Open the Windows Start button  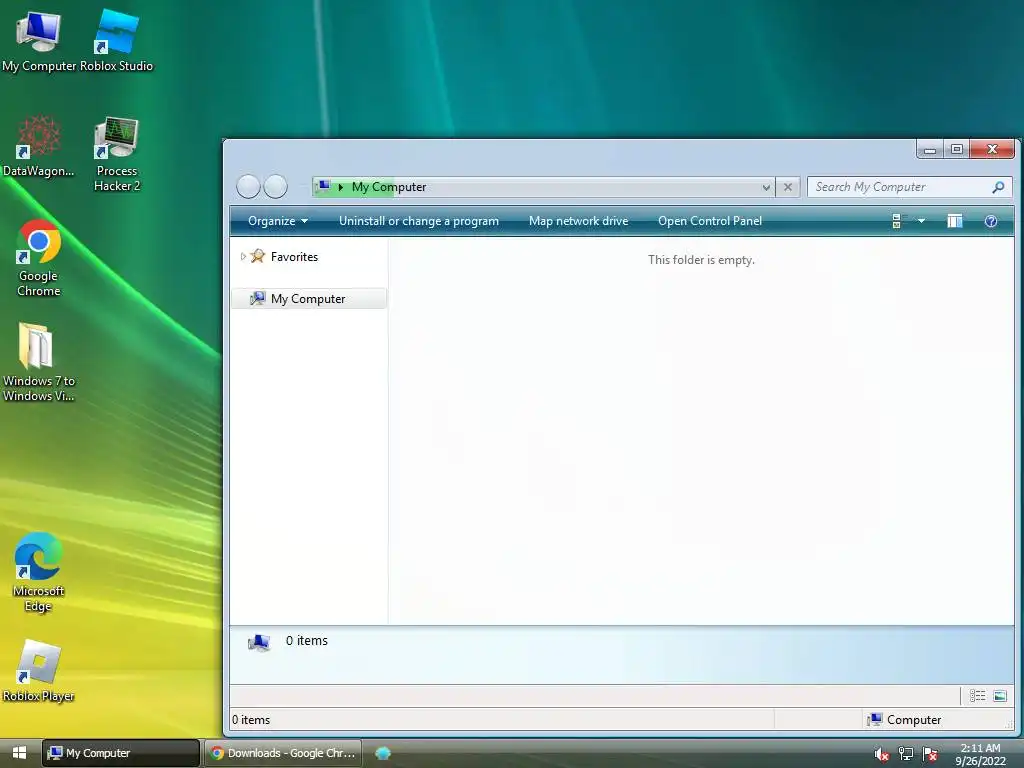(19, 753)
